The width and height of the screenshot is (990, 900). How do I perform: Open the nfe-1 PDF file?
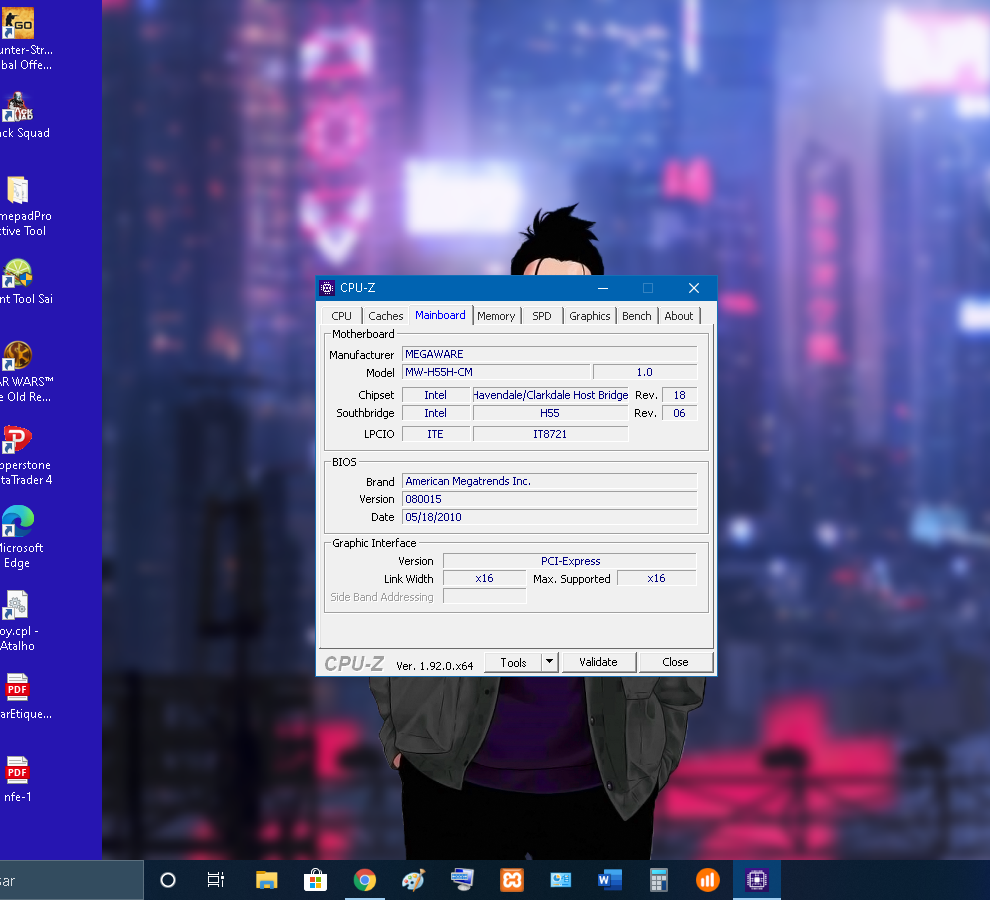tap(18, 779)
